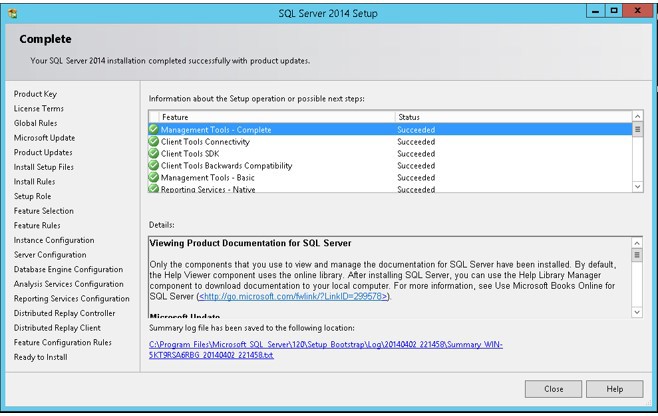
Task: Click green check icon beside Management Tools - Complete
Action: point(154,129)
